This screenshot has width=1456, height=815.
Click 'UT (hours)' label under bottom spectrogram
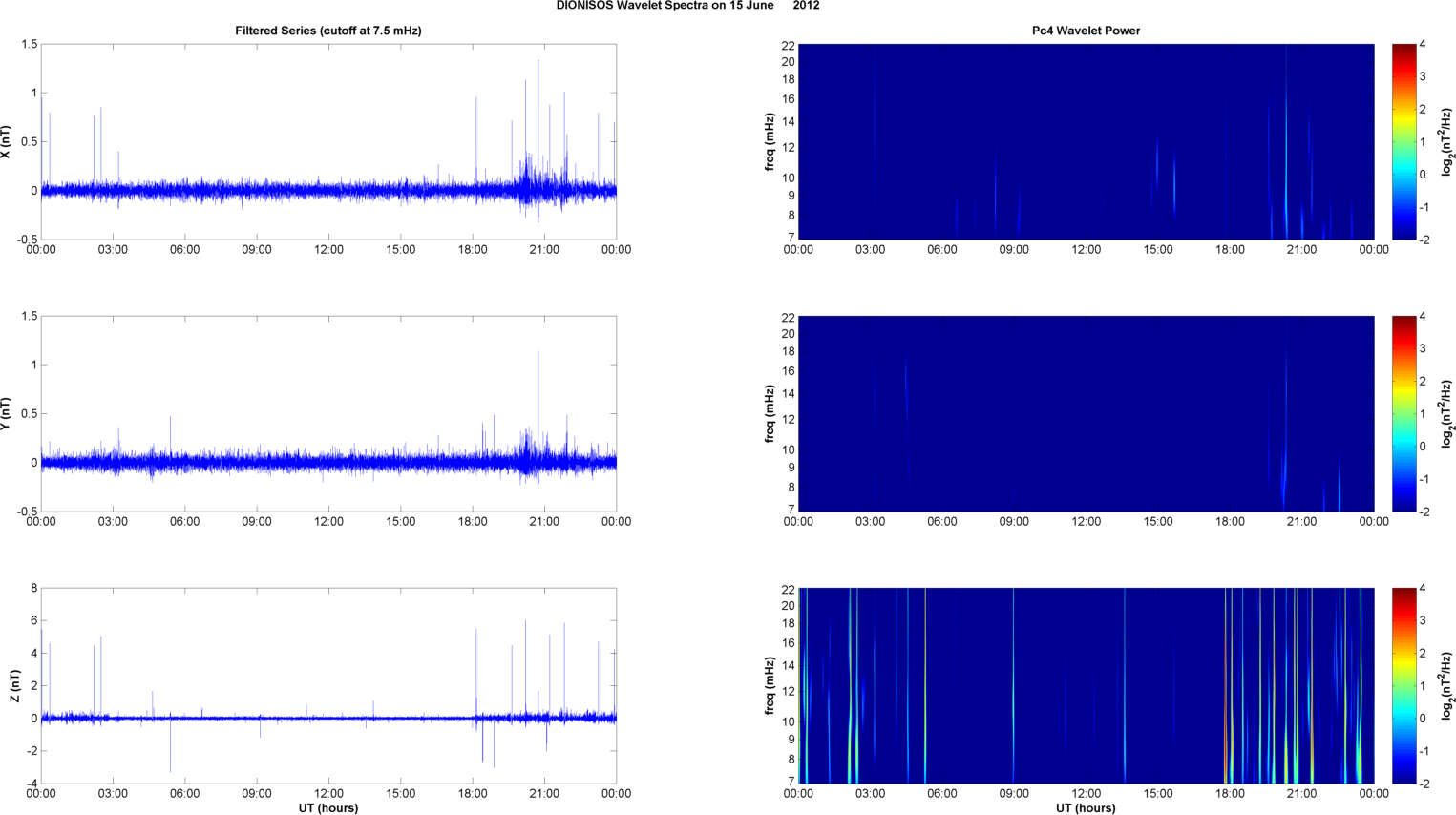click(1086, 808)
